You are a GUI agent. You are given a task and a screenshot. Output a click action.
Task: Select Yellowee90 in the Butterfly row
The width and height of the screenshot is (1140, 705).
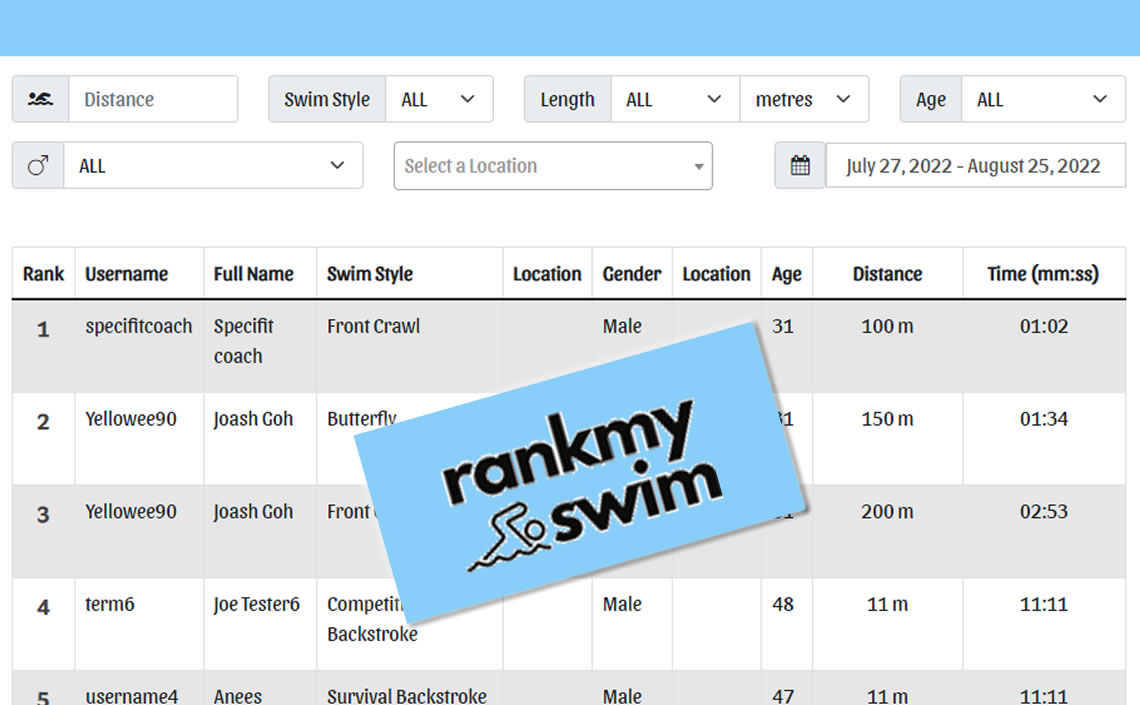(131, 419)
